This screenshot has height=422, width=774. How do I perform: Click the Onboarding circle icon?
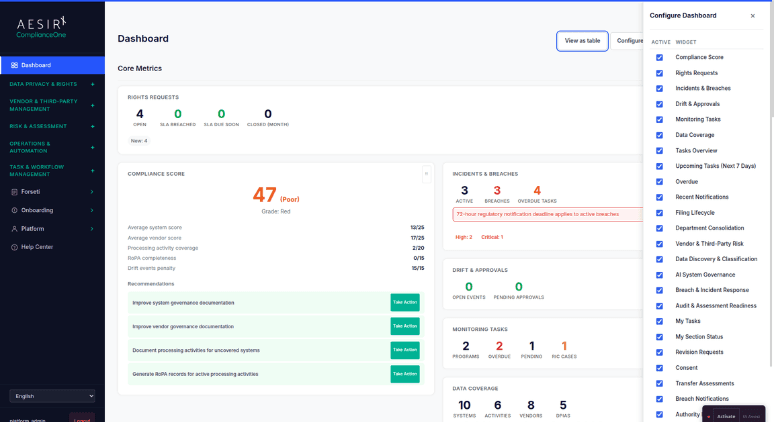coord(14,210)
